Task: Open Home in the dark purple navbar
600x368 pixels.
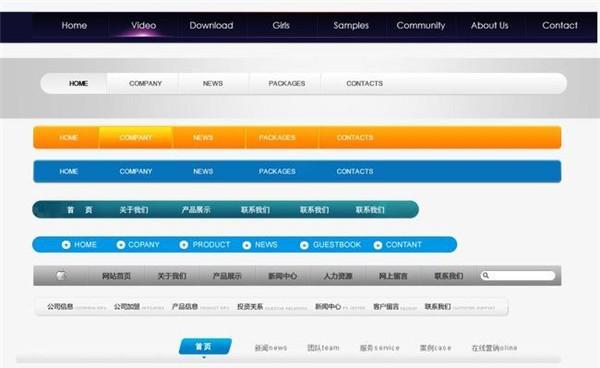Action: coord(74,25)
